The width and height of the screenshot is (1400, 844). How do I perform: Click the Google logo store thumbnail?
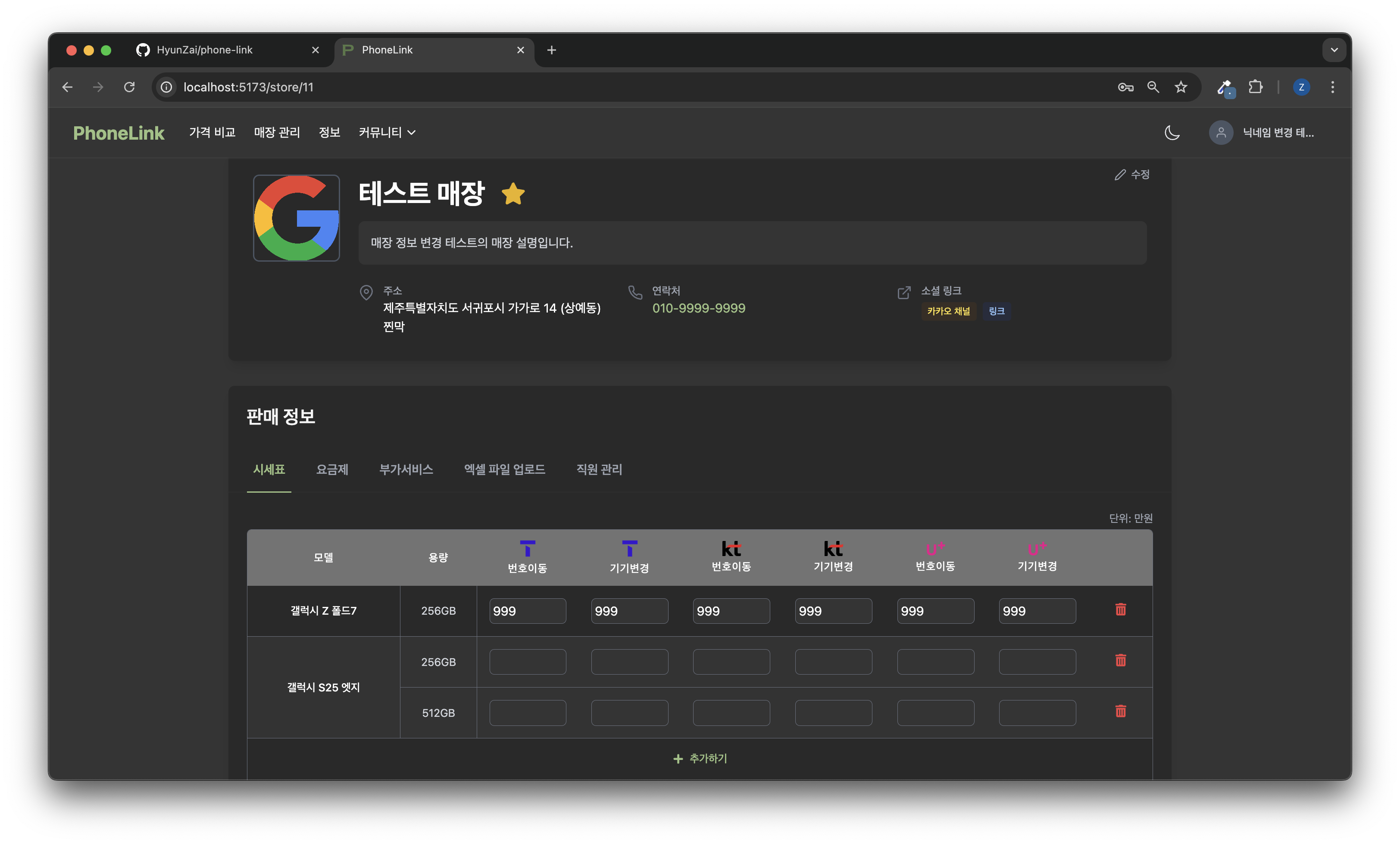point(296,218)
